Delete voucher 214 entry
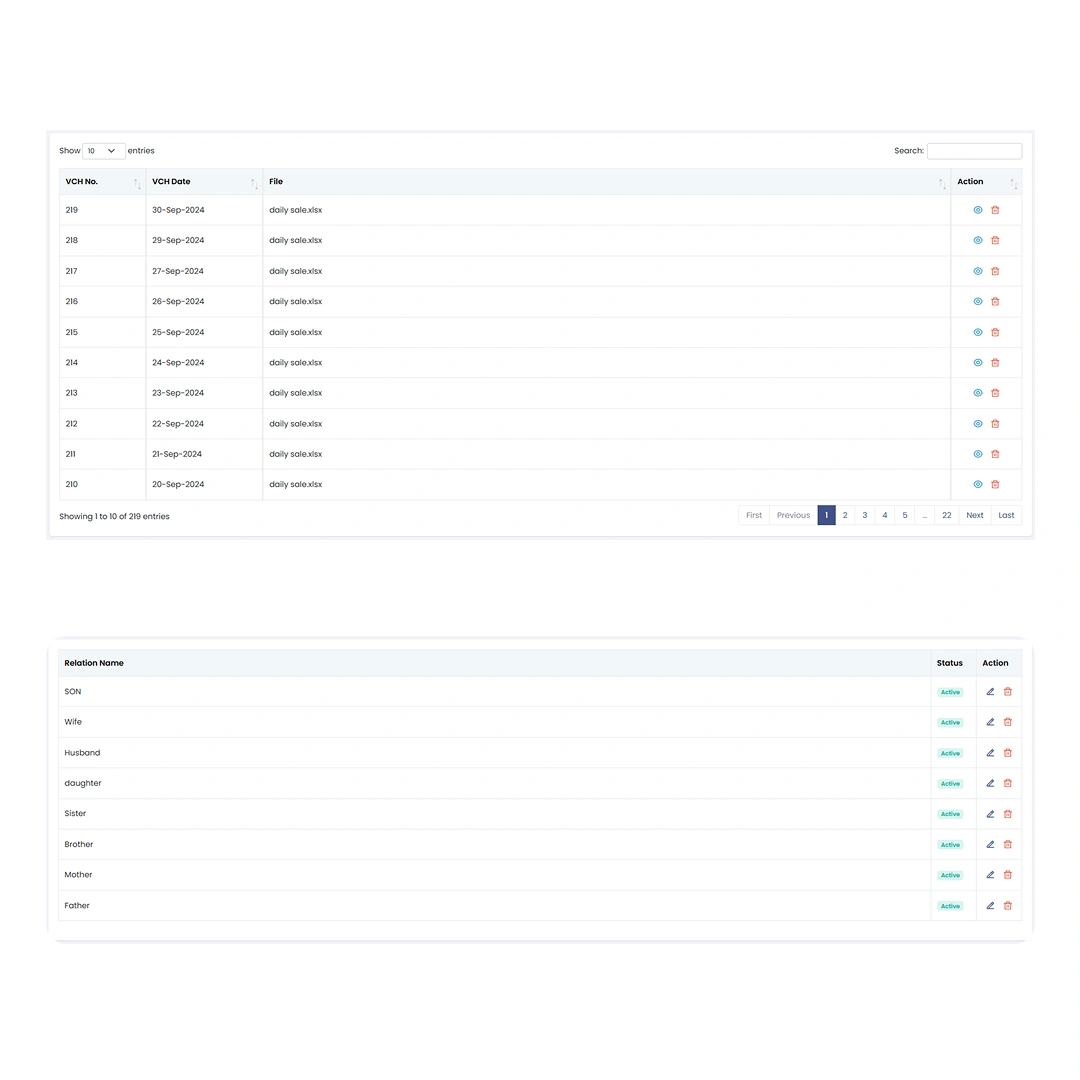1080x1080 pixels. tap(995, 362)
